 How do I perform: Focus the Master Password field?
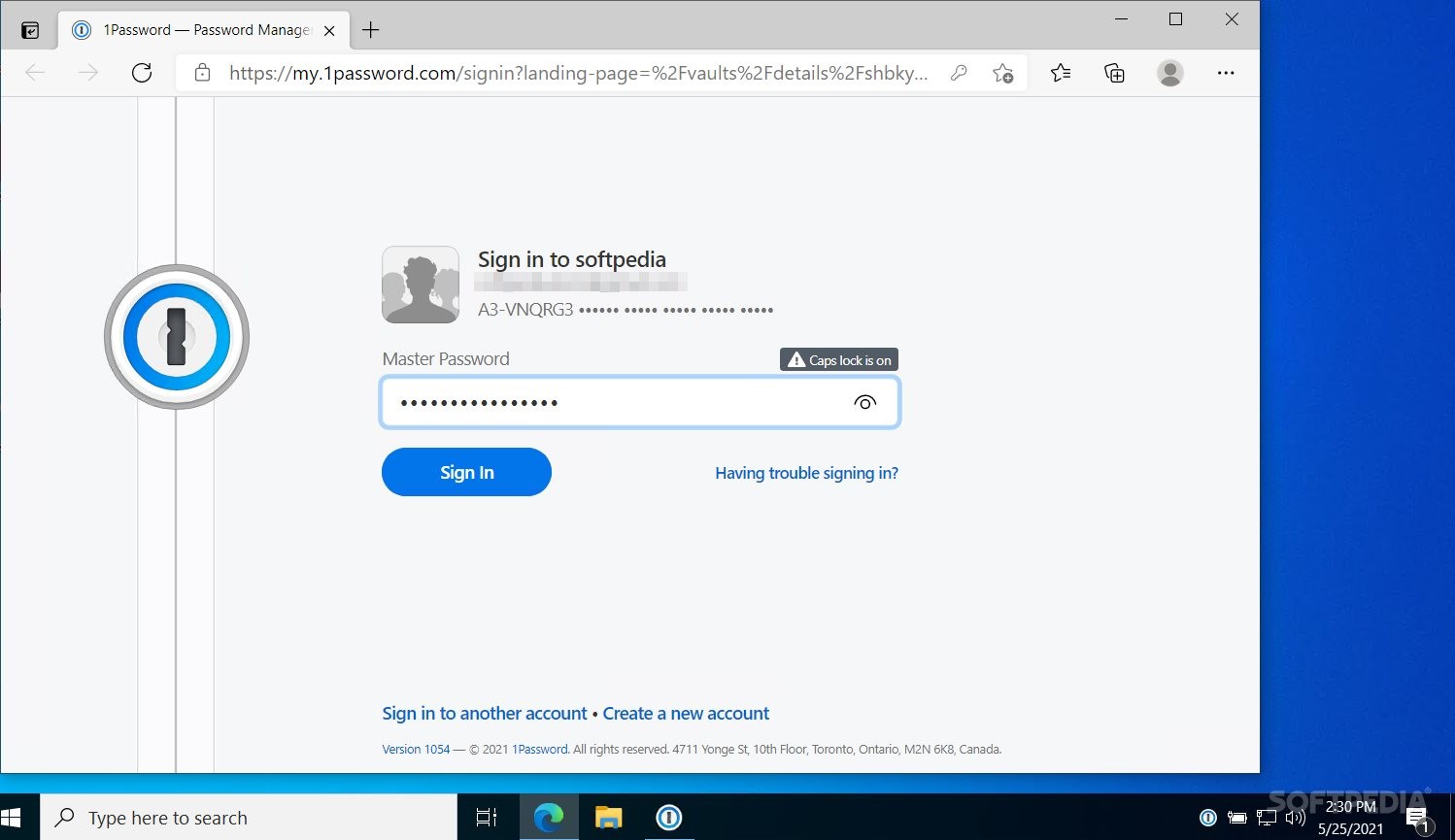pyautogui.click(x=640, y=402)
